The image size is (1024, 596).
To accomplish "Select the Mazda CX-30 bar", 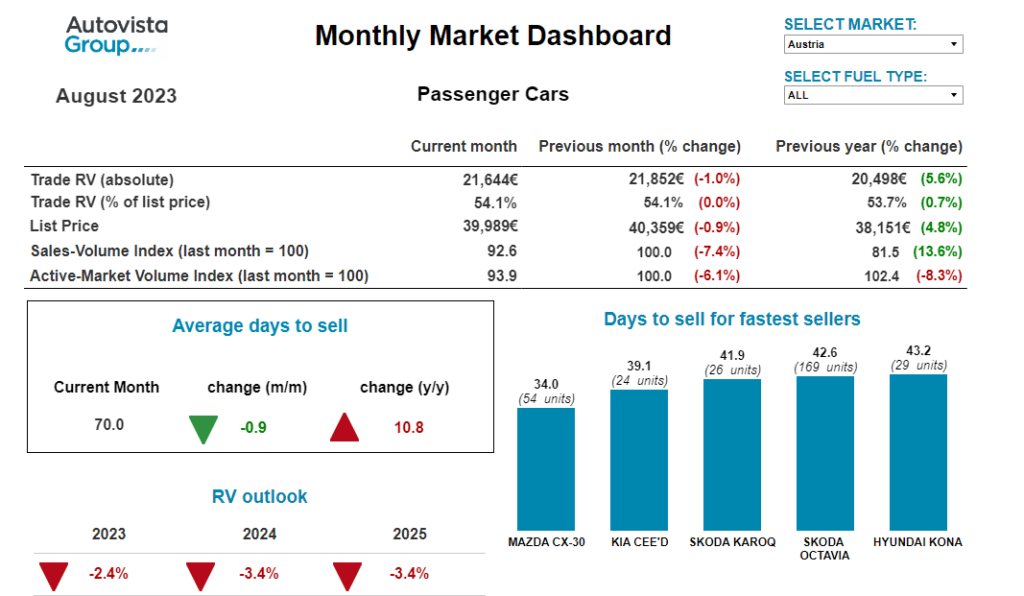I will (546, 468).
